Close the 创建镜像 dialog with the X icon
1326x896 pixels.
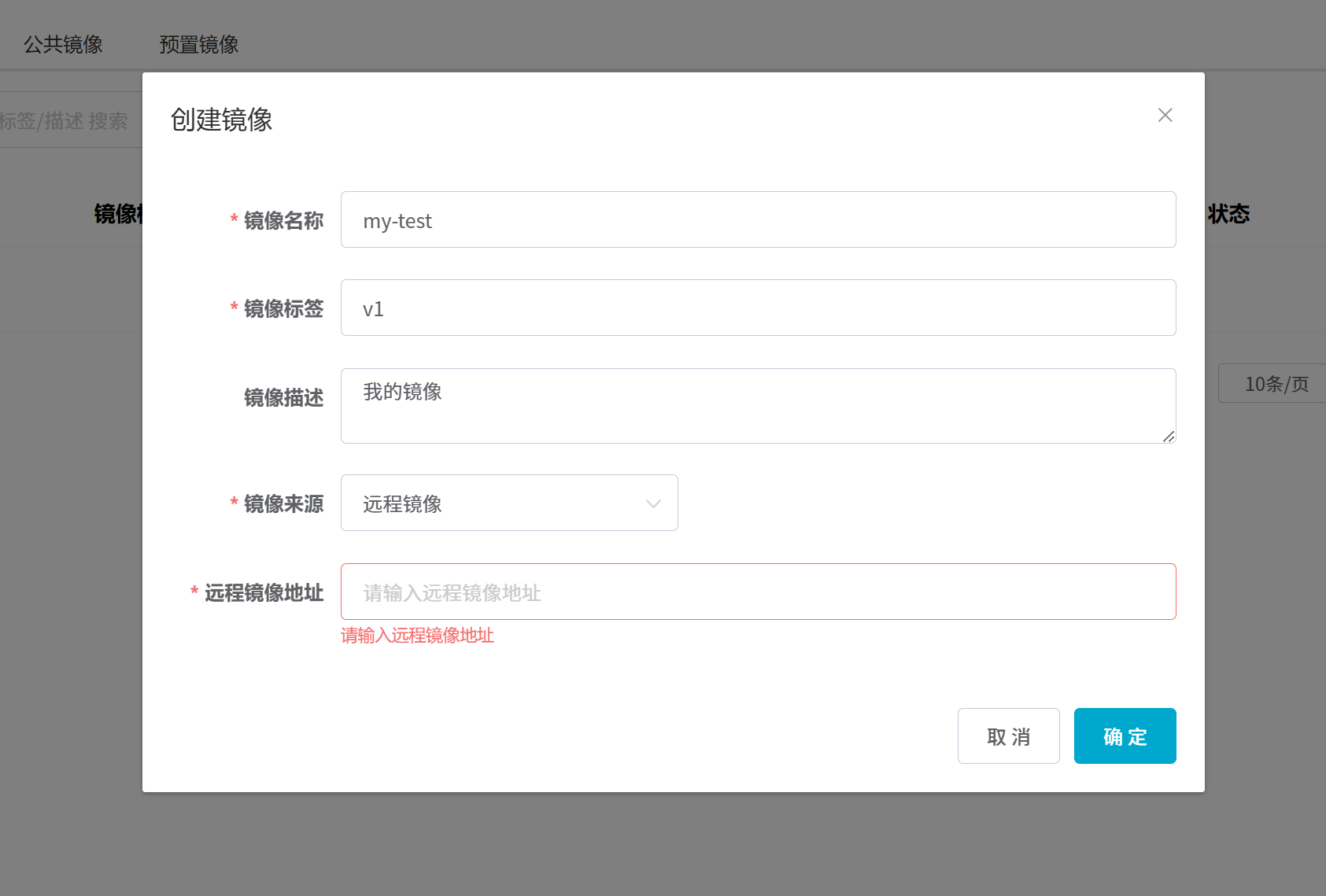pos(1165,116)
